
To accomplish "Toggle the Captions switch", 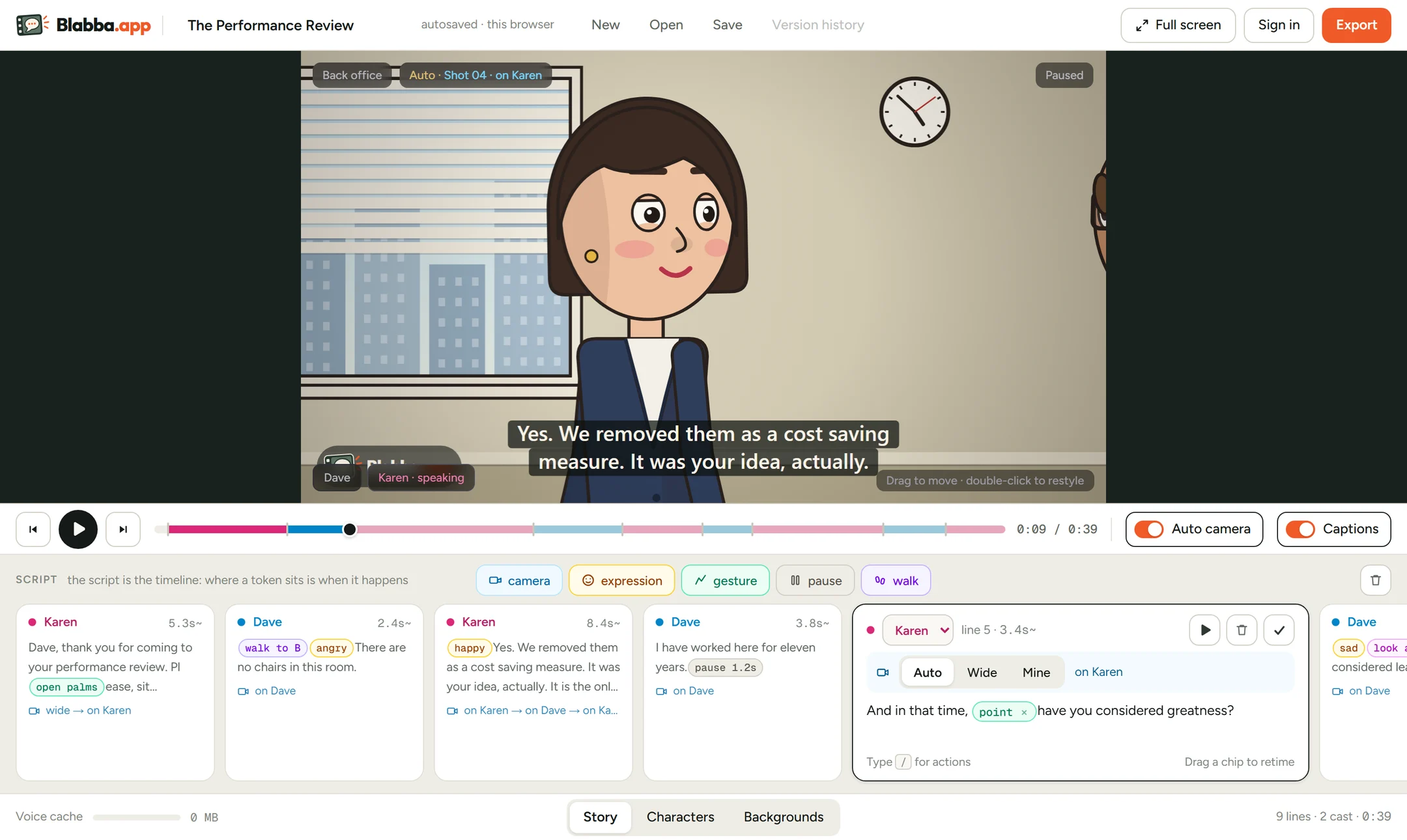I will 1300,529.
